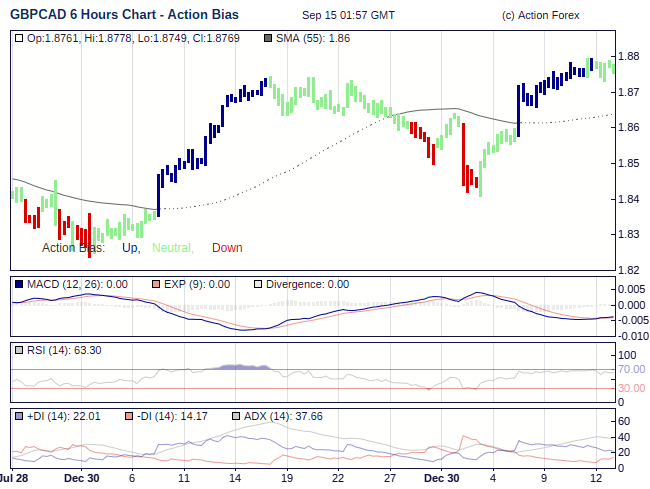The width and height of the screenshot is (650, 489).
Task: Click the RSI 30.00 oversold level label
Action: tap(632, 387)
